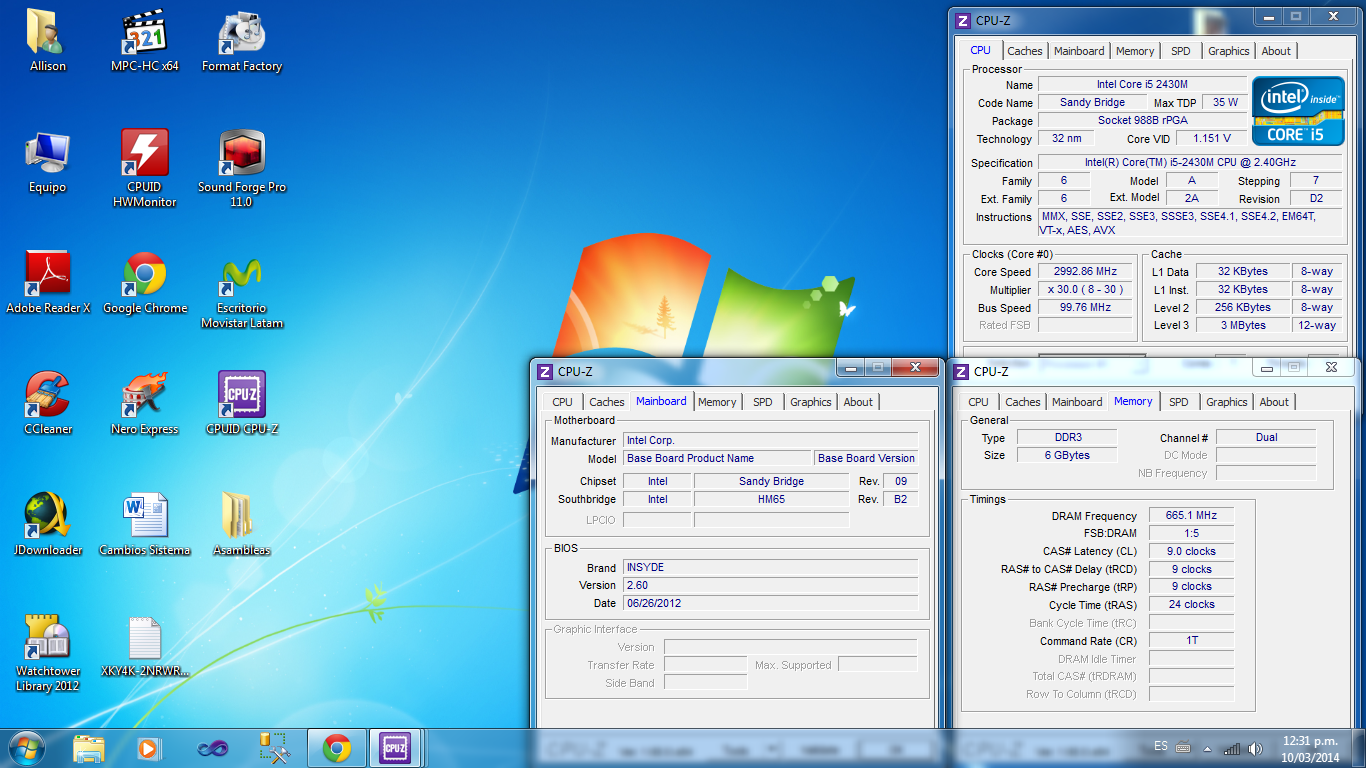Click the Manufacturer field 'Intel Corp.'
Image resolution: width=1366 pixels, height=768 pixels.
[770, 440]
